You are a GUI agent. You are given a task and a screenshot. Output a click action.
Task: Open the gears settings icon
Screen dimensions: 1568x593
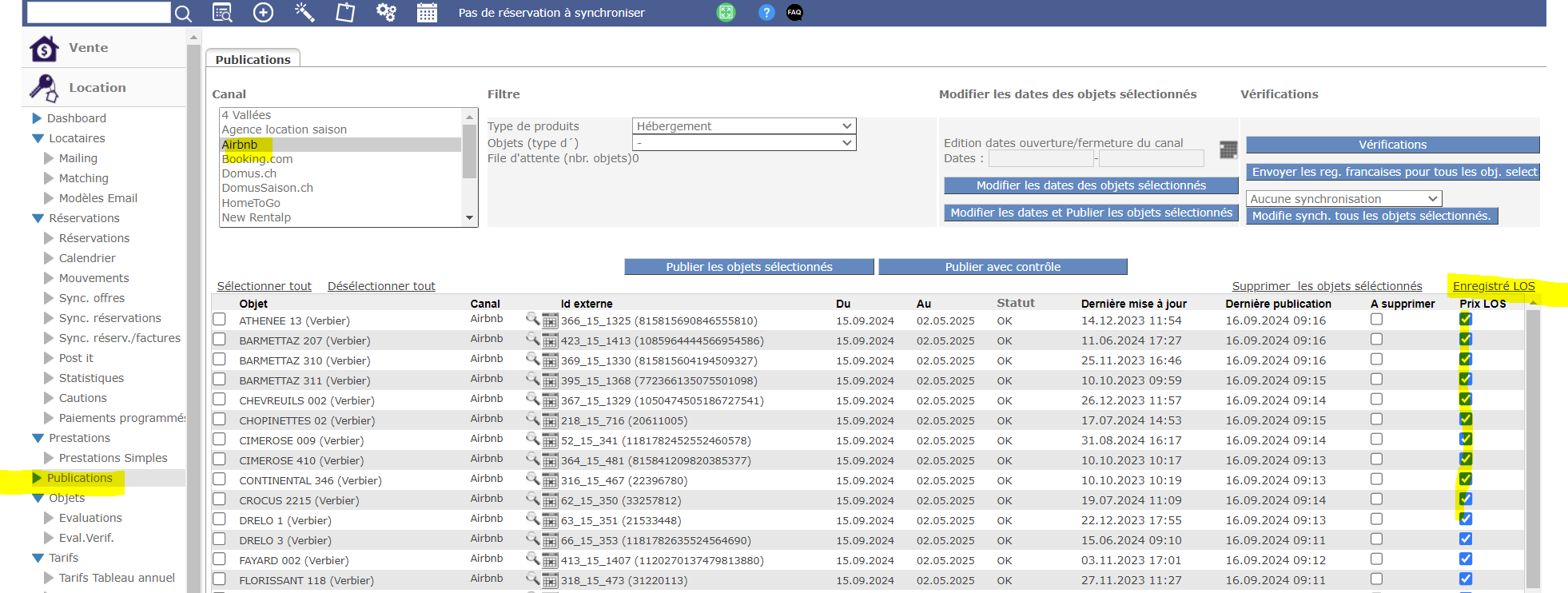coord(386,13)
